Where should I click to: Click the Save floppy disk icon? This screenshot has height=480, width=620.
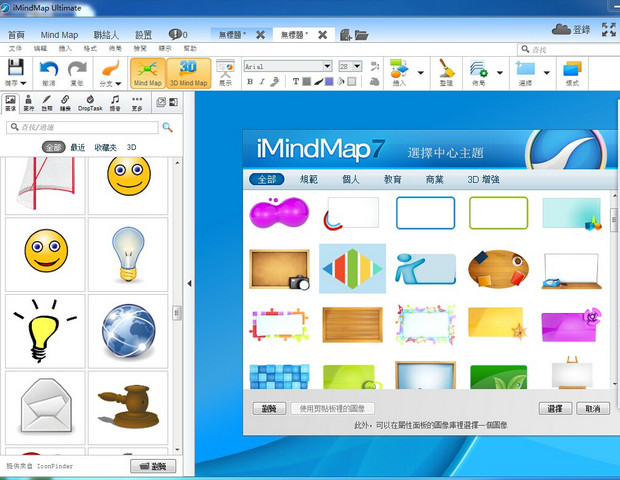point(16,69)
